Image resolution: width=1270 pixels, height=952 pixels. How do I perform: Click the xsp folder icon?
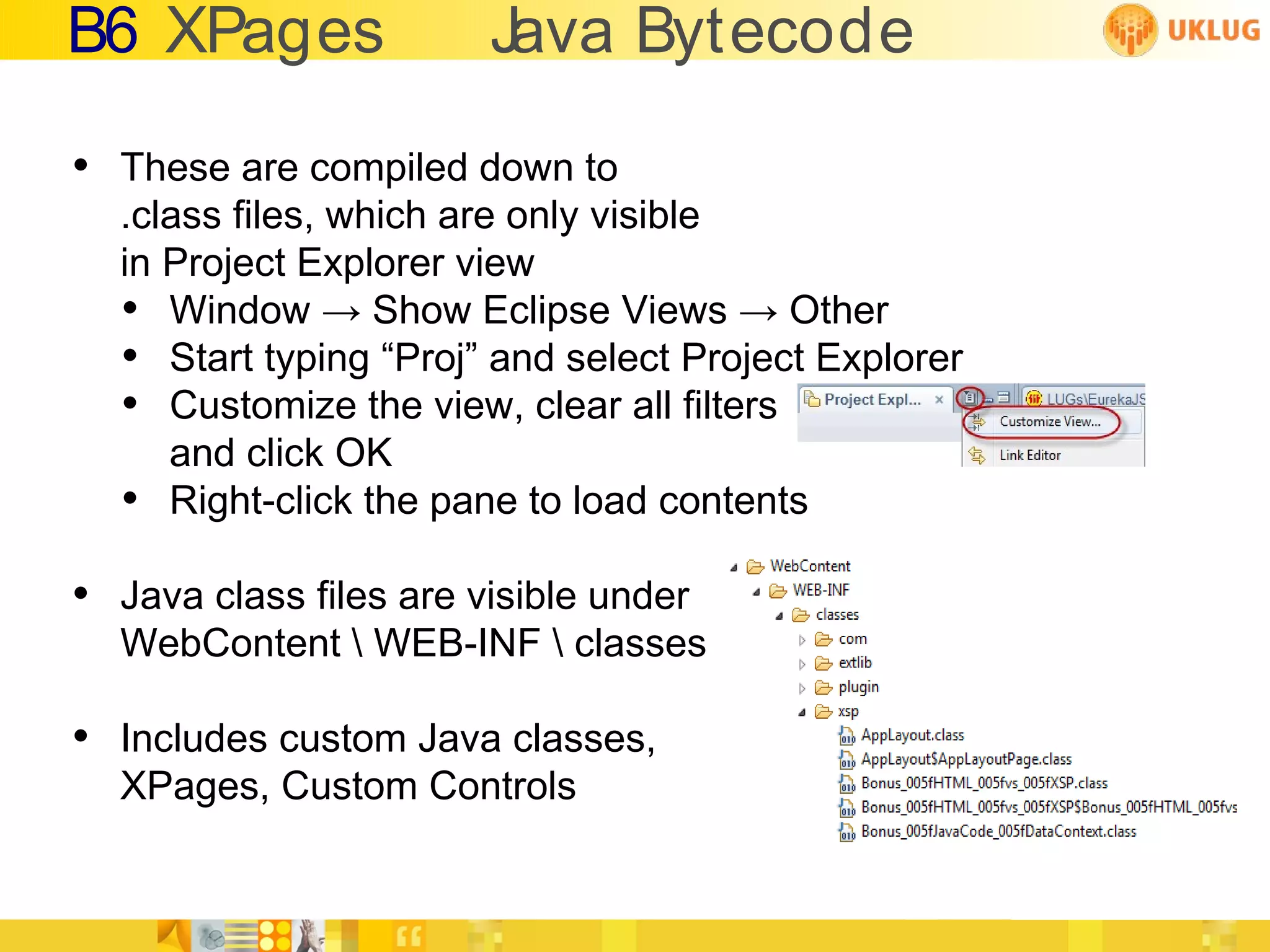click(823, 712)
